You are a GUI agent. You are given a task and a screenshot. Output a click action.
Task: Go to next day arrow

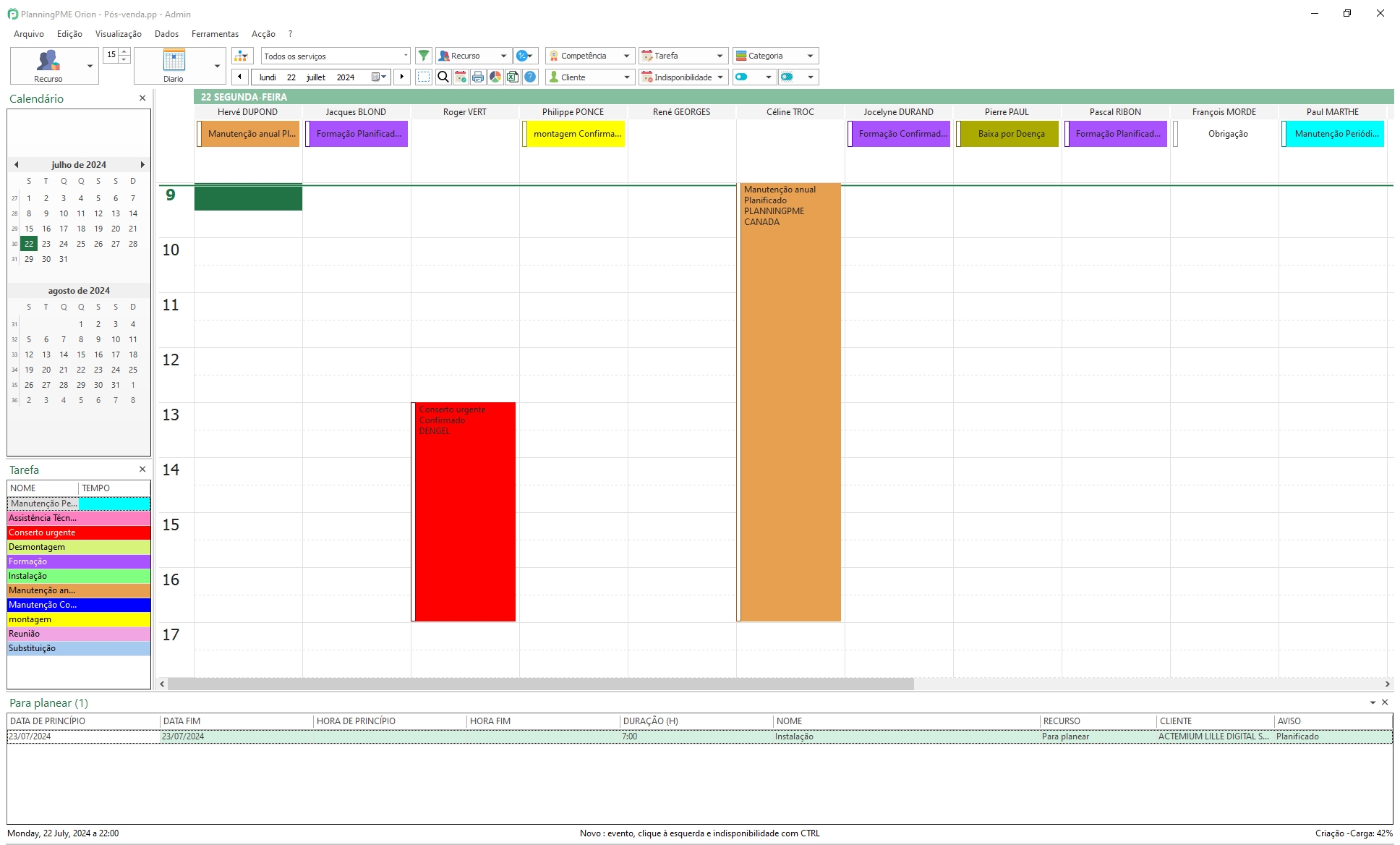(x=402, y=77)
